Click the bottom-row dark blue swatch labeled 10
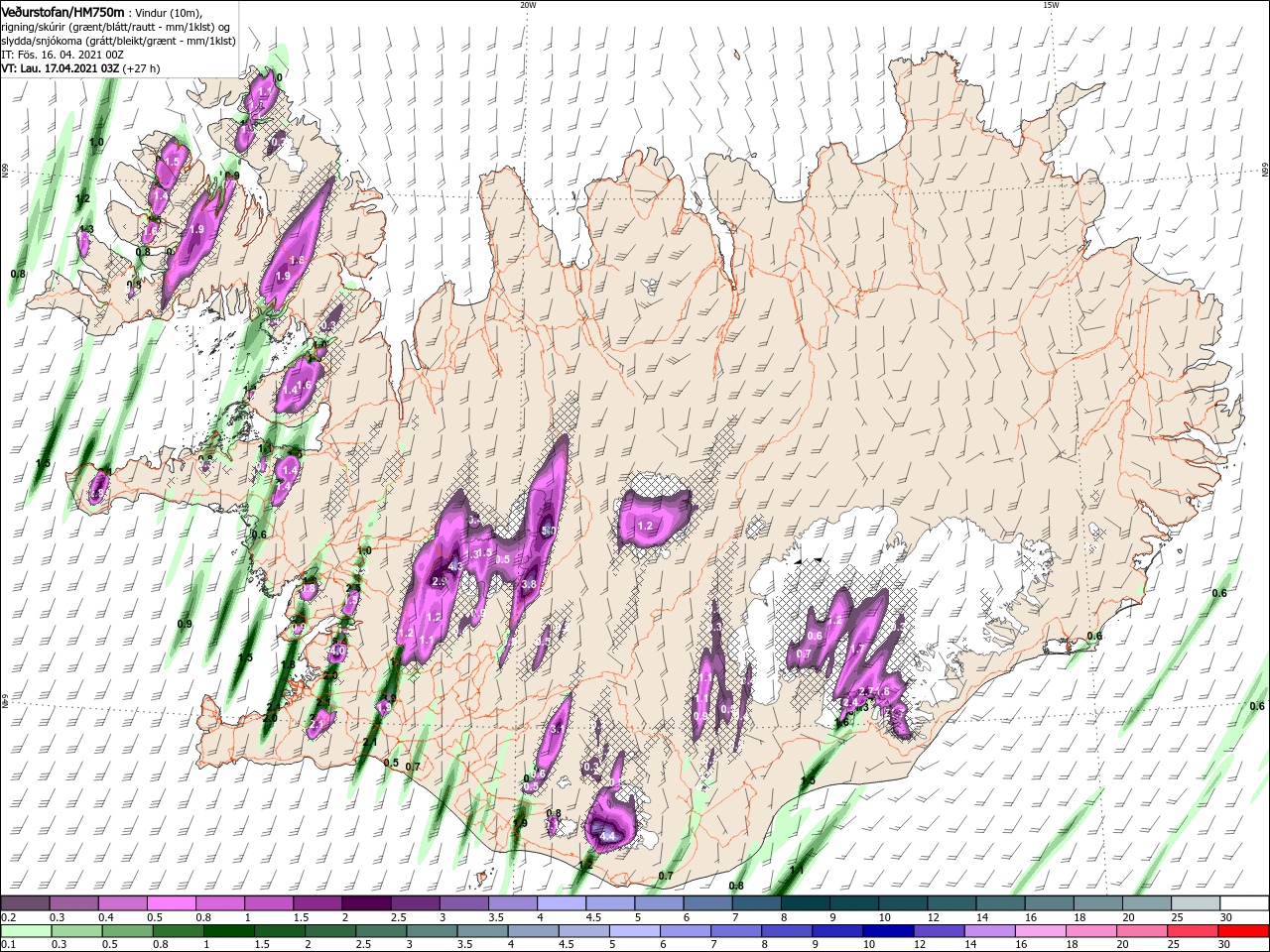The height and width of the screenshot is (952, 1270). (888, 931)
